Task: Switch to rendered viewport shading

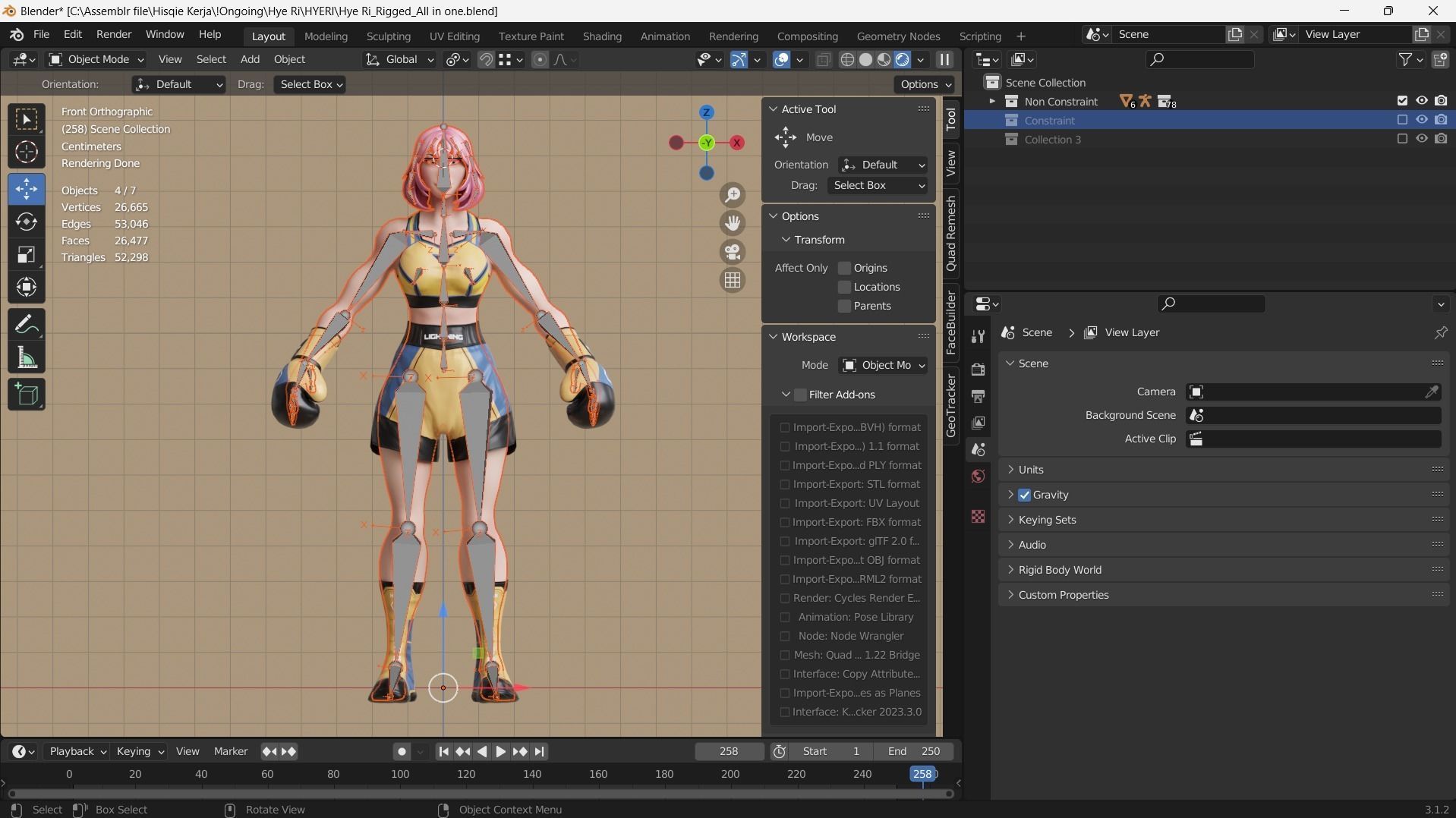Action: [903, 59]
